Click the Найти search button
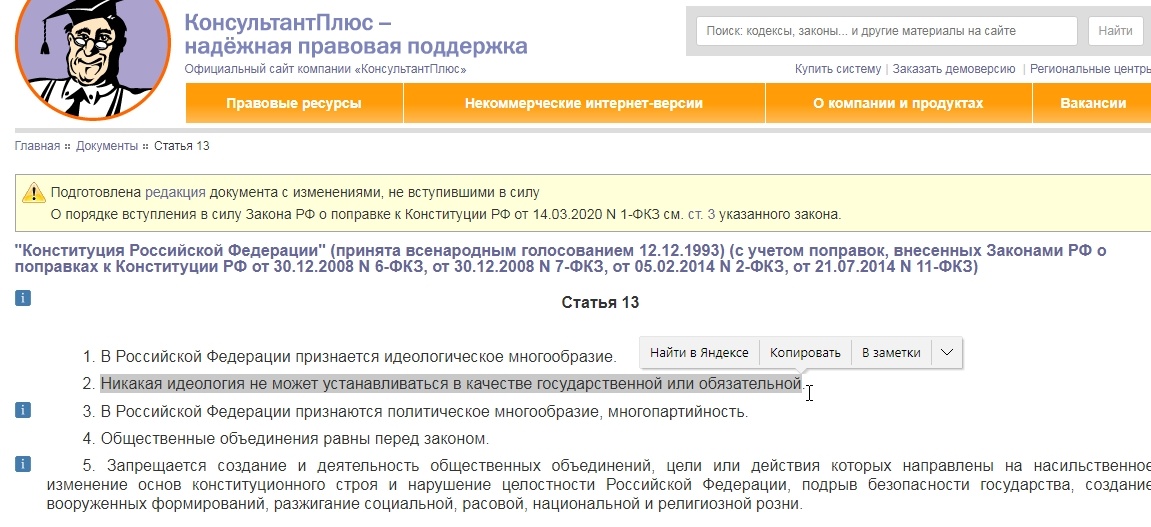1151x527 pixels. pos(1115,31)
